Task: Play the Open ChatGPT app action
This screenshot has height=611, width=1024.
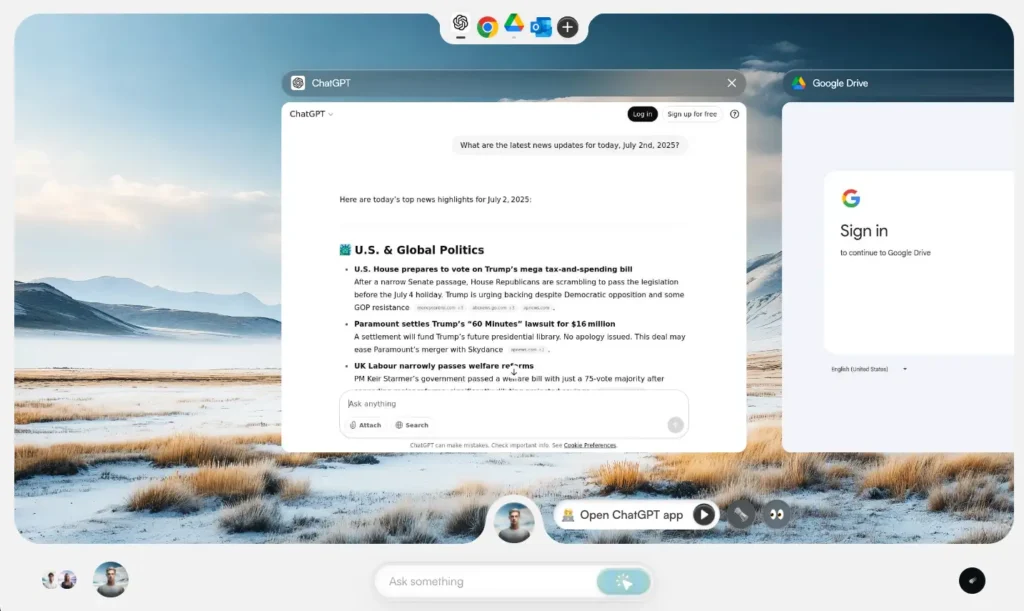Action: point(703,514)
